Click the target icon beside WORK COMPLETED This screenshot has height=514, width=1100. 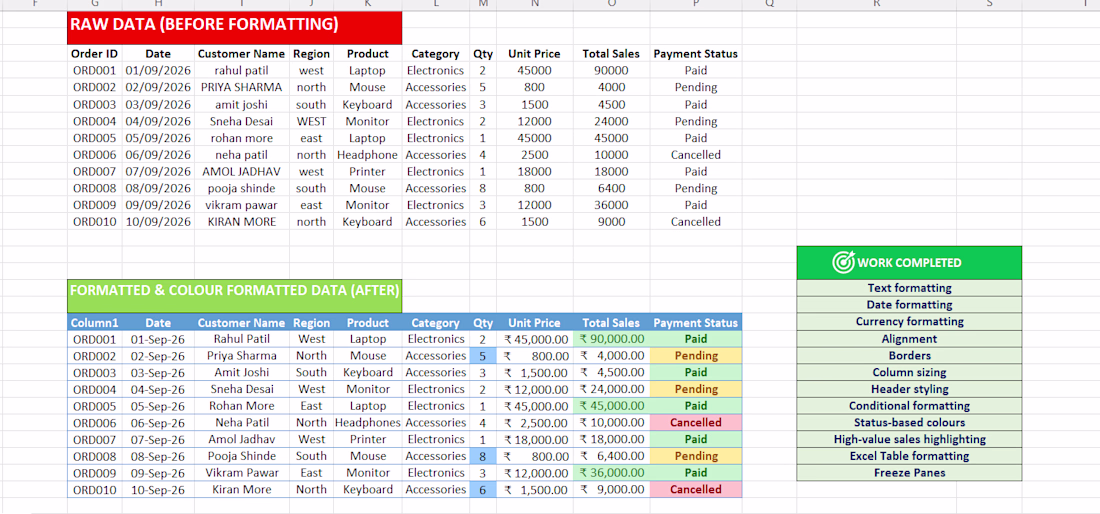[843, 262]
